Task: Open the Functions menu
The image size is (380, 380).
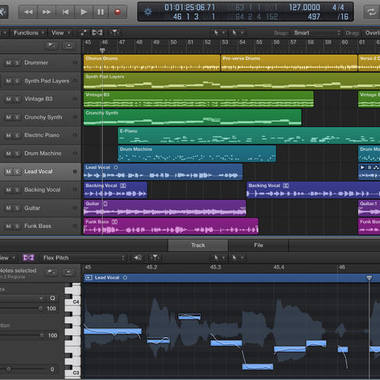Action: pyautogui.click(x=29, y=33)
